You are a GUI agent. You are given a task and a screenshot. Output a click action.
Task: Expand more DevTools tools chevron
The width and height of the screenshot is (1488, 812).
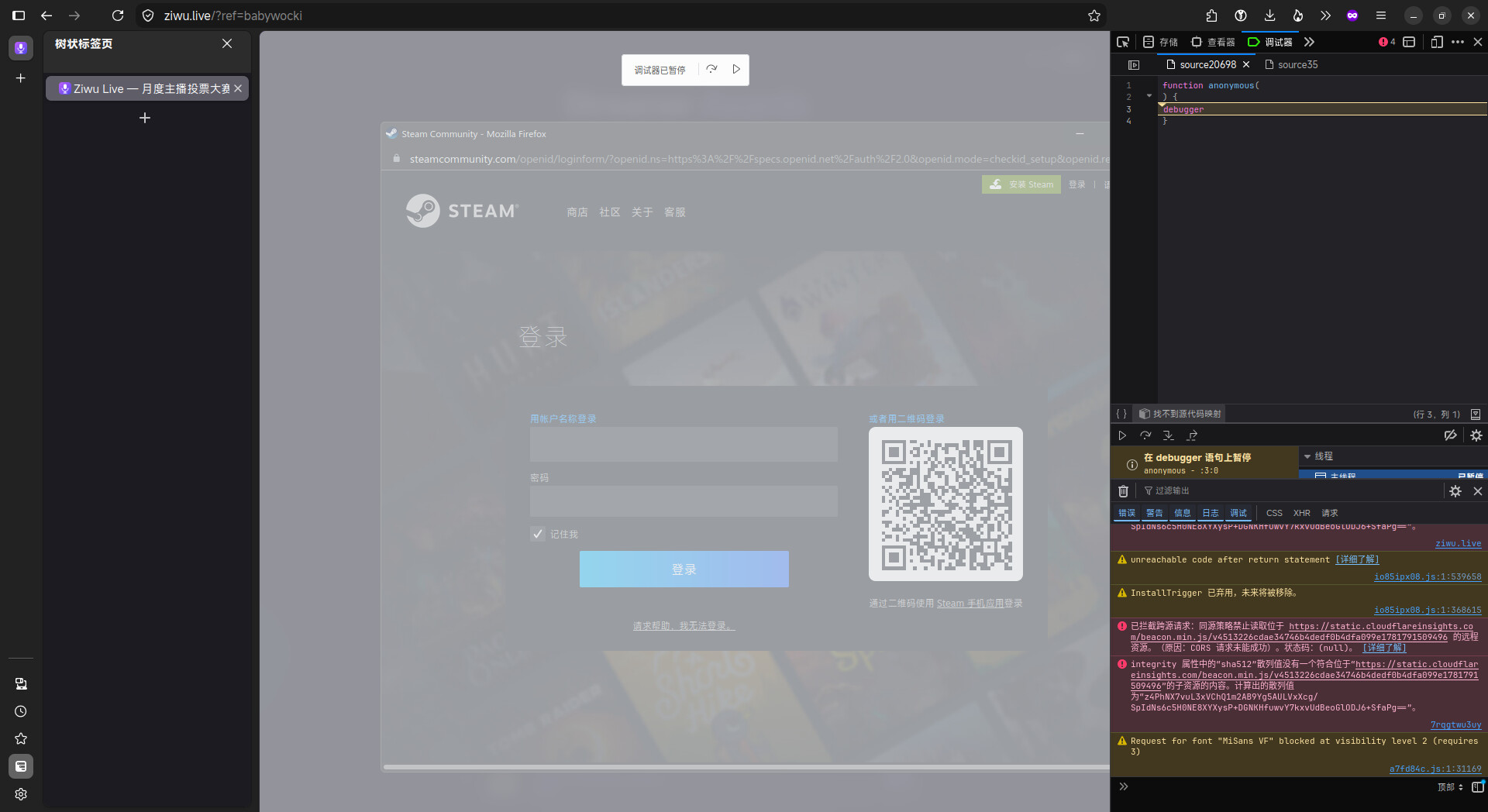click(x=1309, y=42)
